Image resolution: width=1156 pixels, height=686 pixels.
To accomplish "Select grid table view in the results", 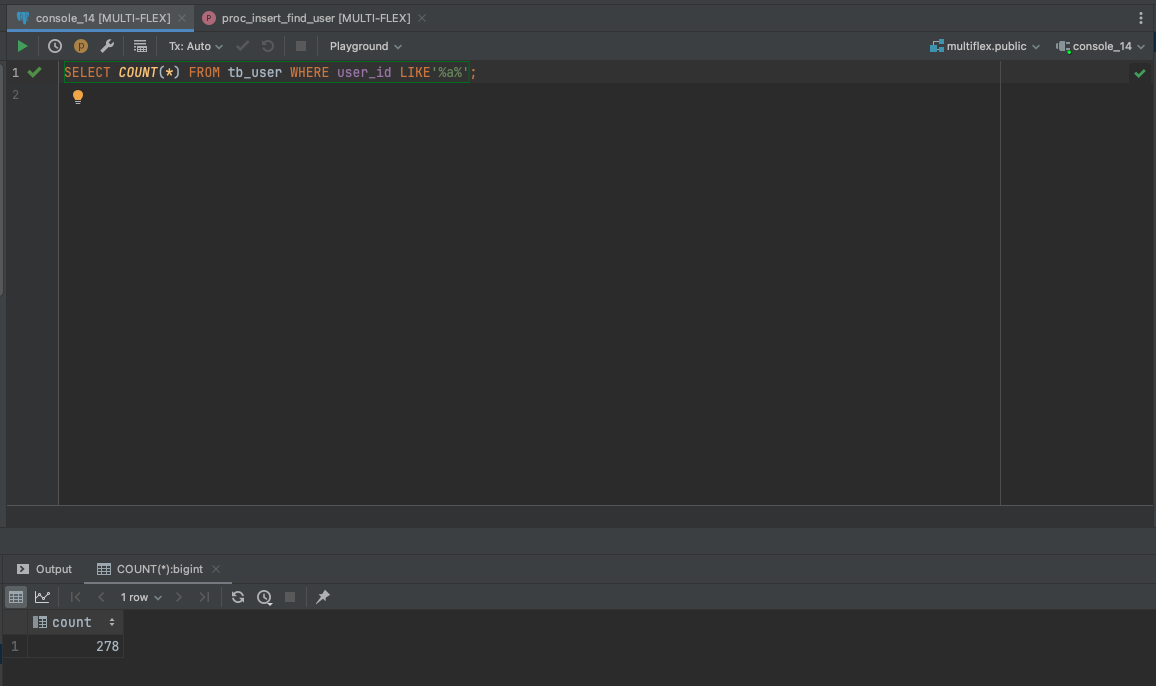I will click(15, 597).
